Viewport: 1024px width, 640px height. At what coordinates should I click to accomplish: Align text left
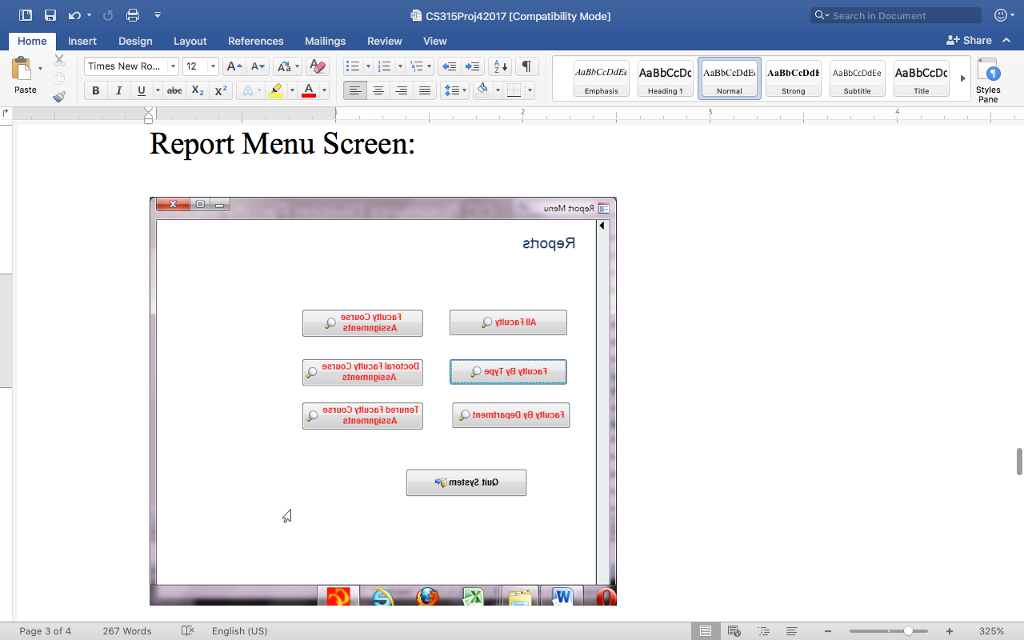pyautogui.click(x=355, y=91)
